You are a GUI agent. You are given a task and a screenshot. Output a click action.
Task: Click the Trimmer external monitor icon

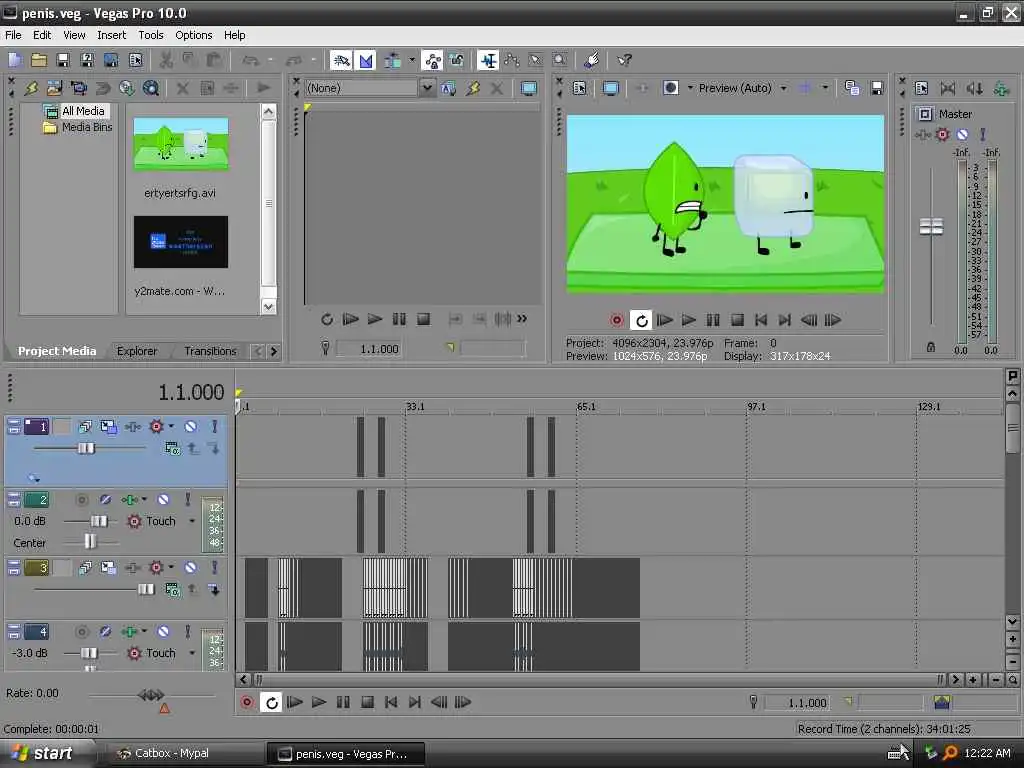(528, 88)
